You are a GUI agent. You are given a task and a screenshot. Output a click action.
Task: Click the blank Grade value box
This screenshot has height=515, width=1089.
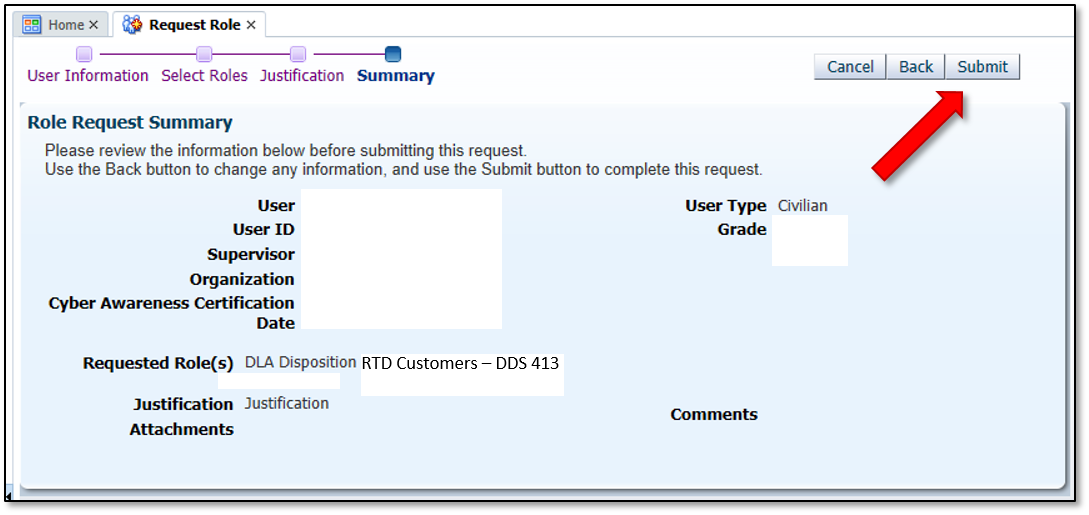[x=809, y=240]
